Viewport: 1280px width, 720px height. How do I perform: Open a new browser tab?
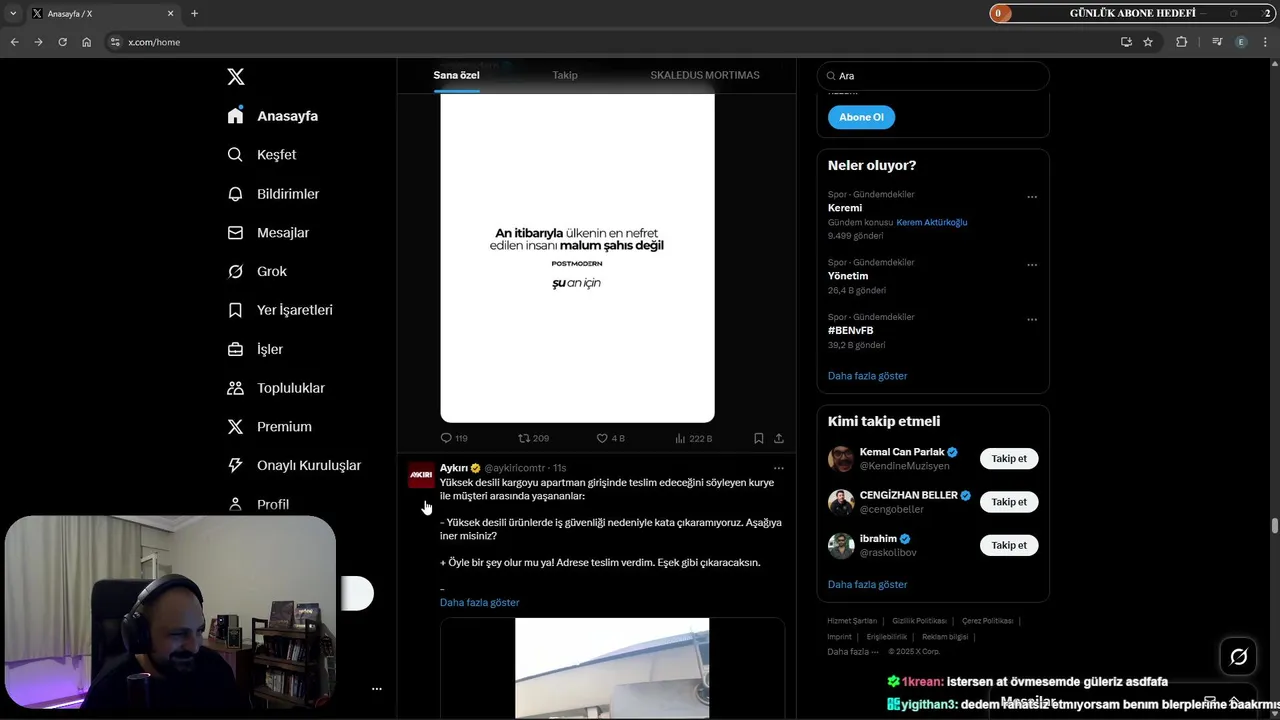click(x=194, y=13)
